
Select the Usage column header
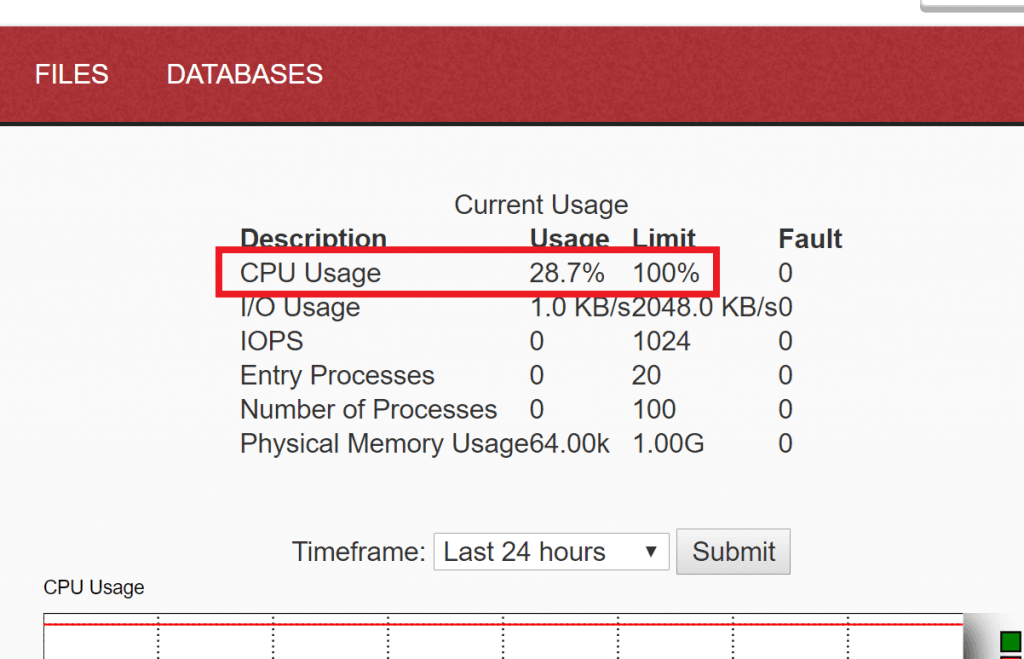pyautogui.click(x=569, y=238)
